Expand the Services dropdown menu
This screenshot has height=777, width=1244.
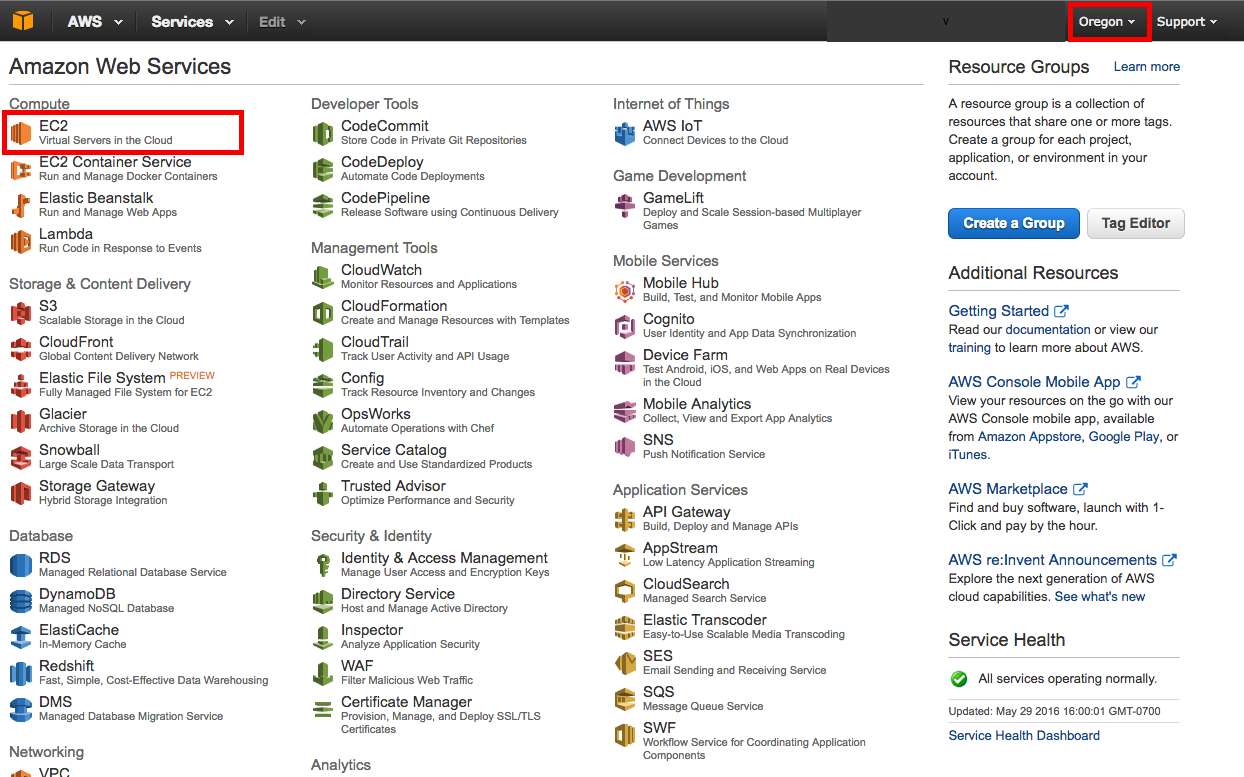coord(192,22)
